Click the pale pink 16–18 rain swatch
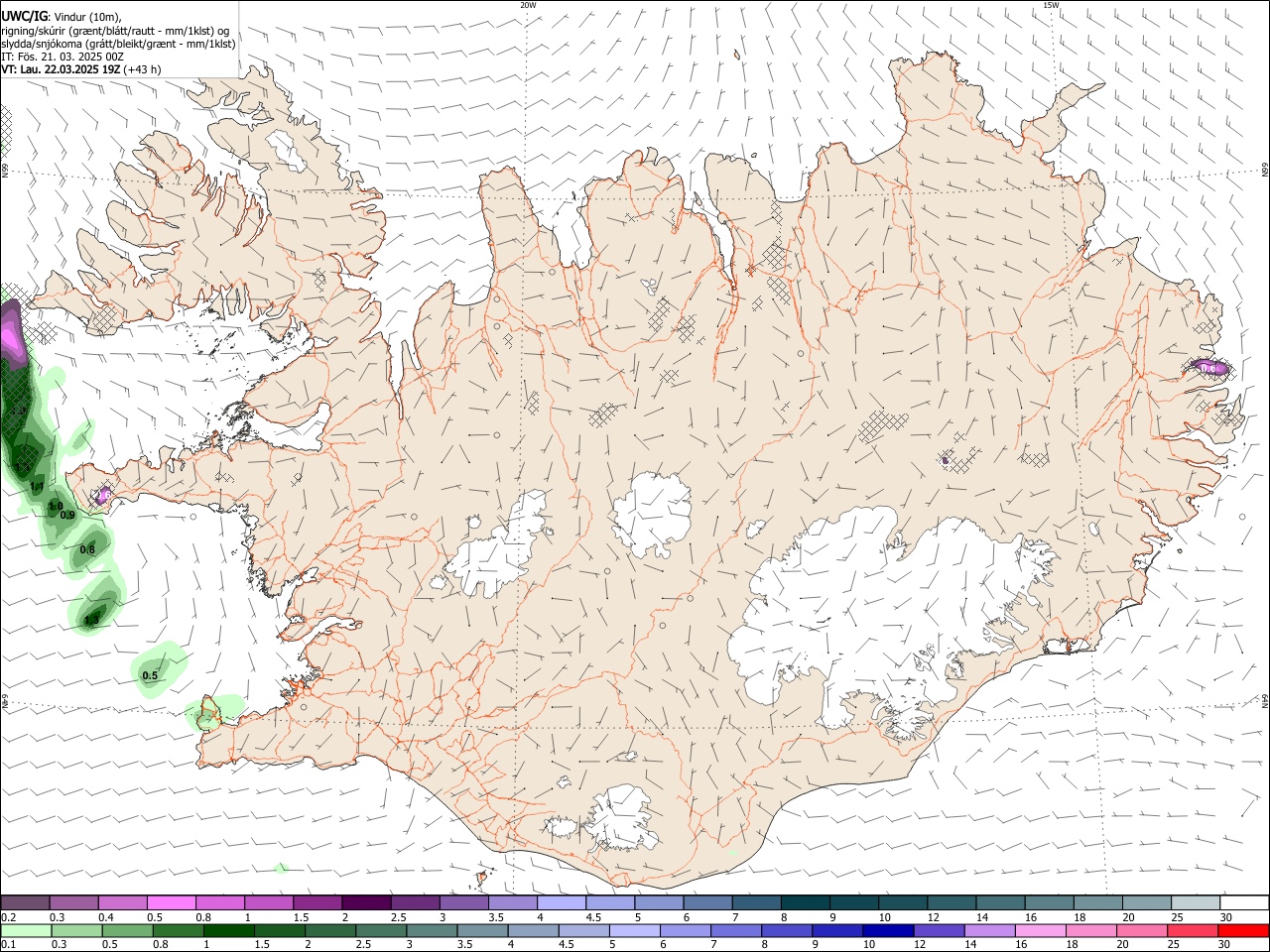The image size is (1270, 952). click(1039, 930)
